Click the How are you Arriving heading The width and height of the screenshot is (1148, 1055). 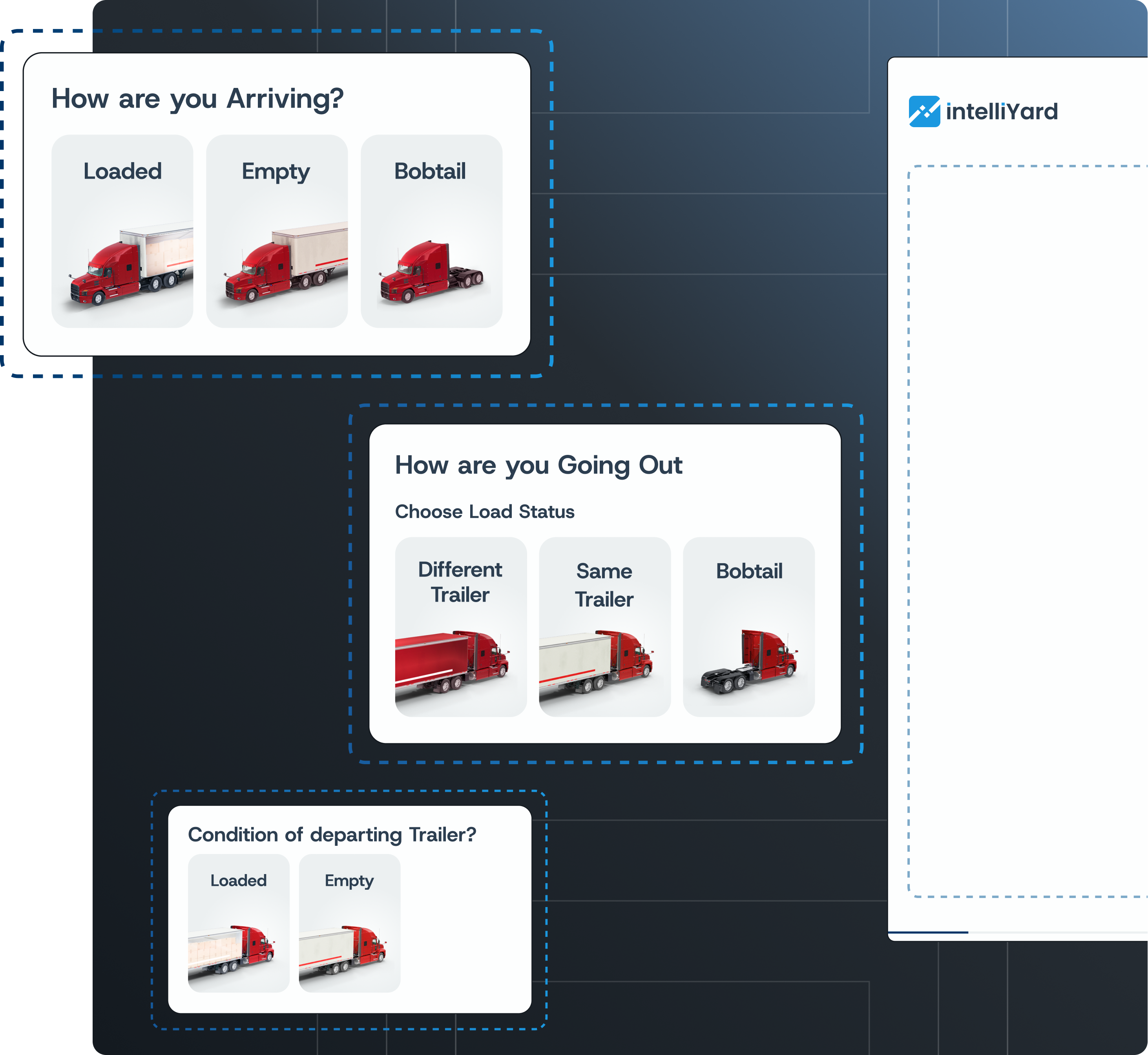[x=197, y=99]
